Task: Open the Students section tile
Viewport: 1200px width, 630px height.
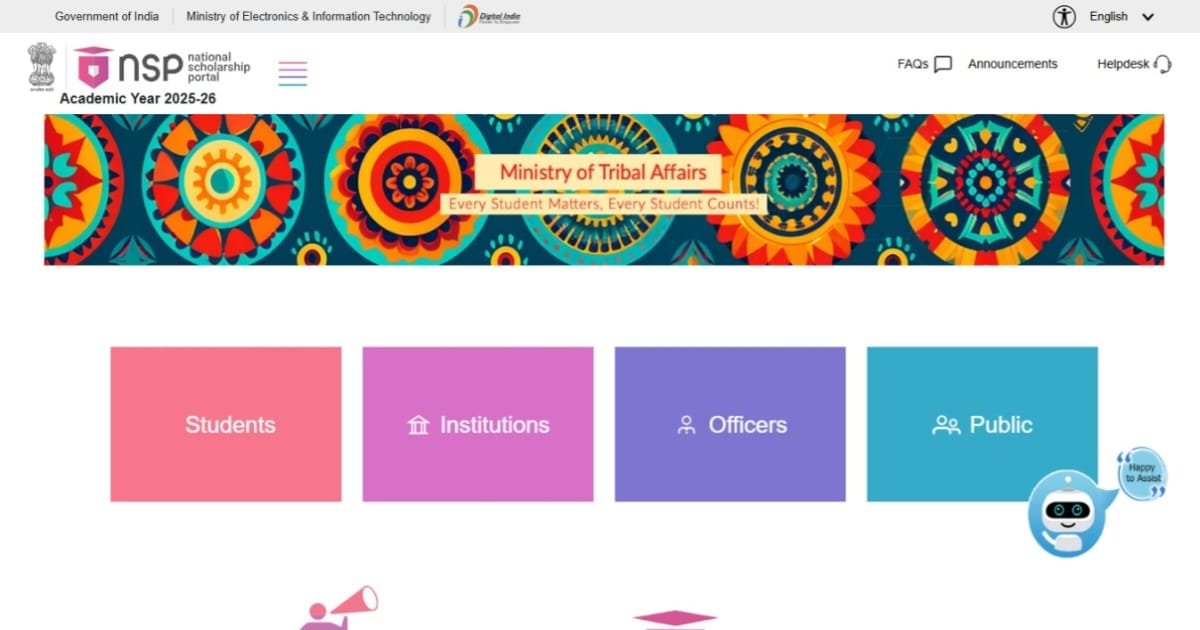Action: point(226,424)
